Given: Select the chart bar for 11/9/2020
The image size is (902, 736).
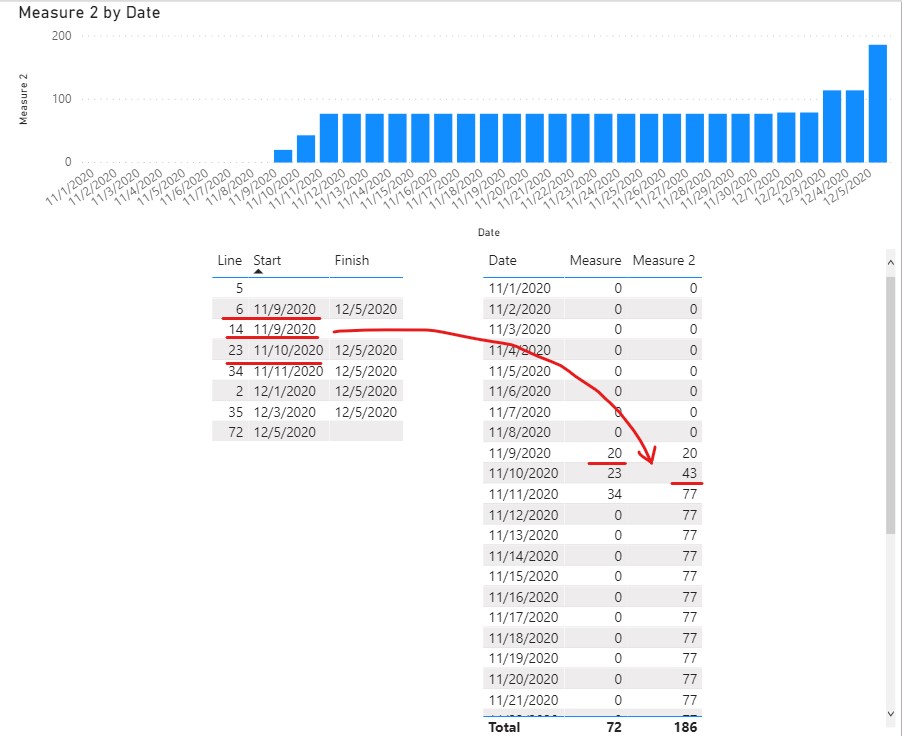Looking at the screenshot, I should 282,155.
